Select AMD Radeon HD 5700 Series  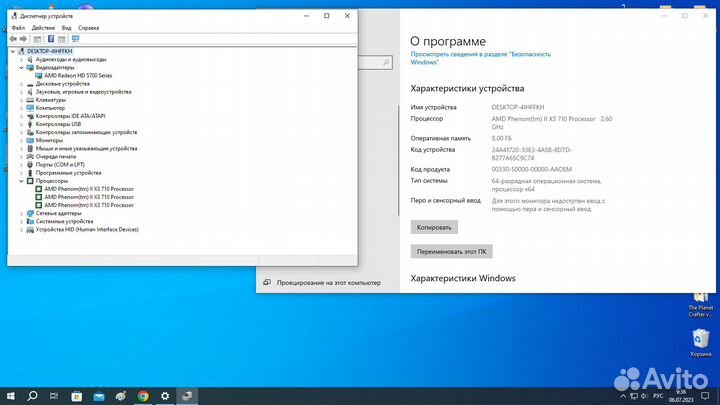pyautogui.click(x=78, y=76)
